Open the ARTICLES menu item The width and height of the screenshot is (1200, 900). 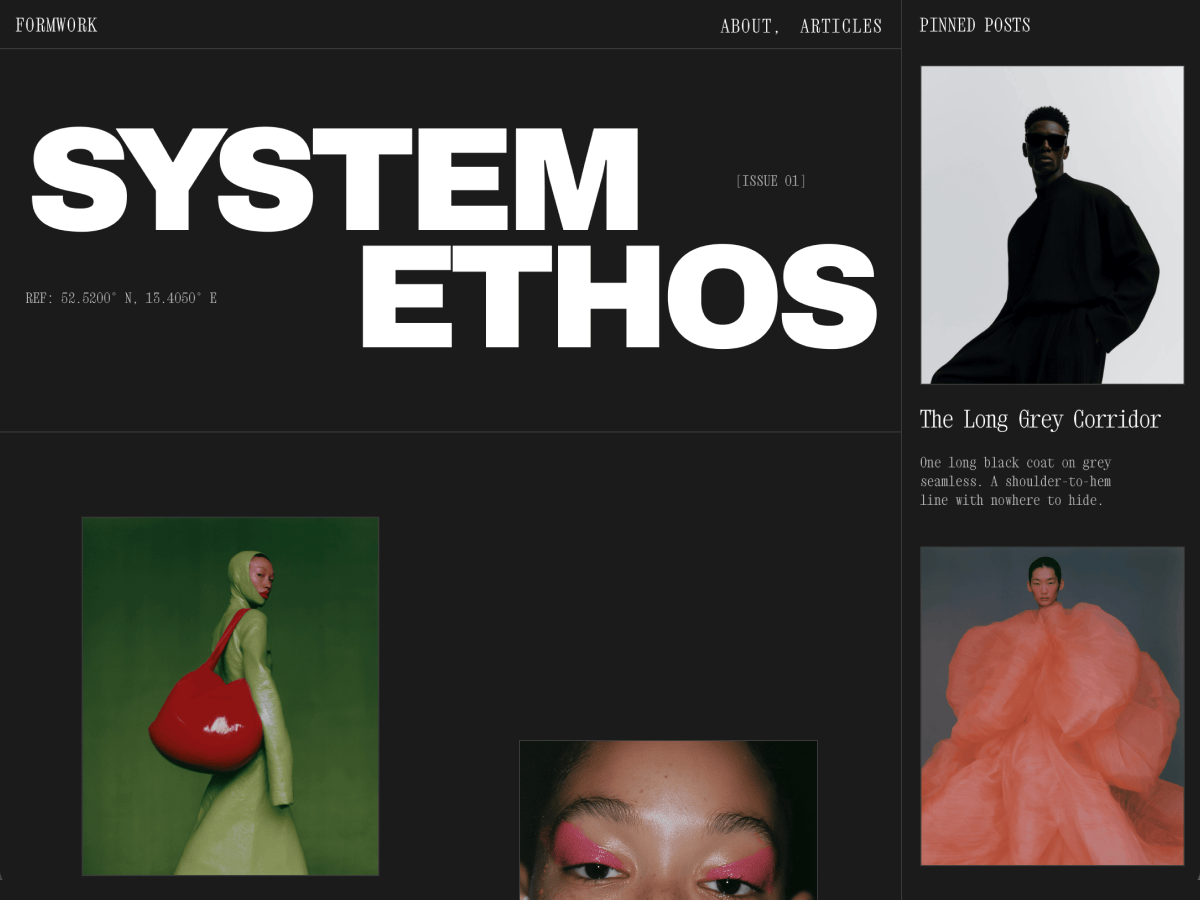(841, 26)
